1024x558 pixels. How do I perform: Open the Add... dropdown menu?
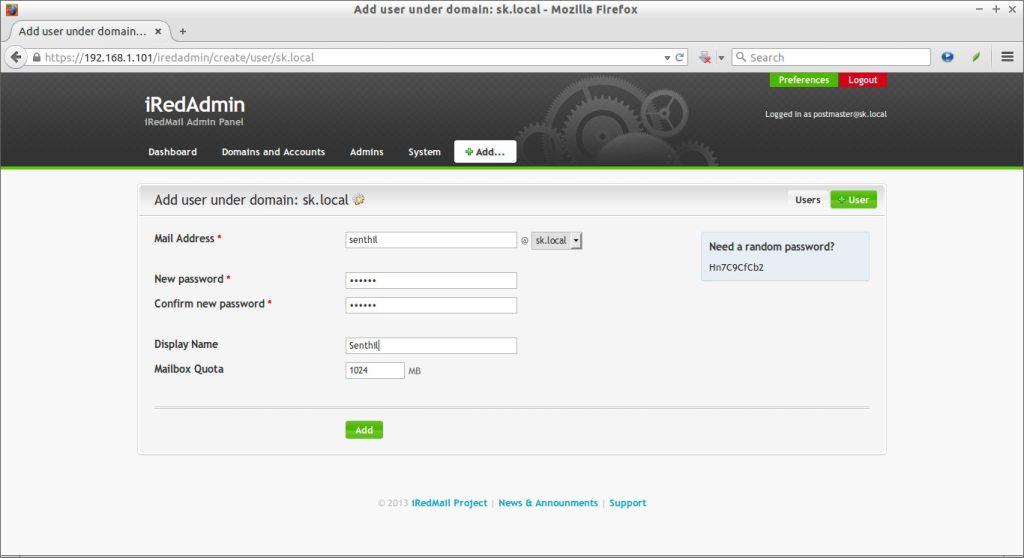tap(485, 152)
